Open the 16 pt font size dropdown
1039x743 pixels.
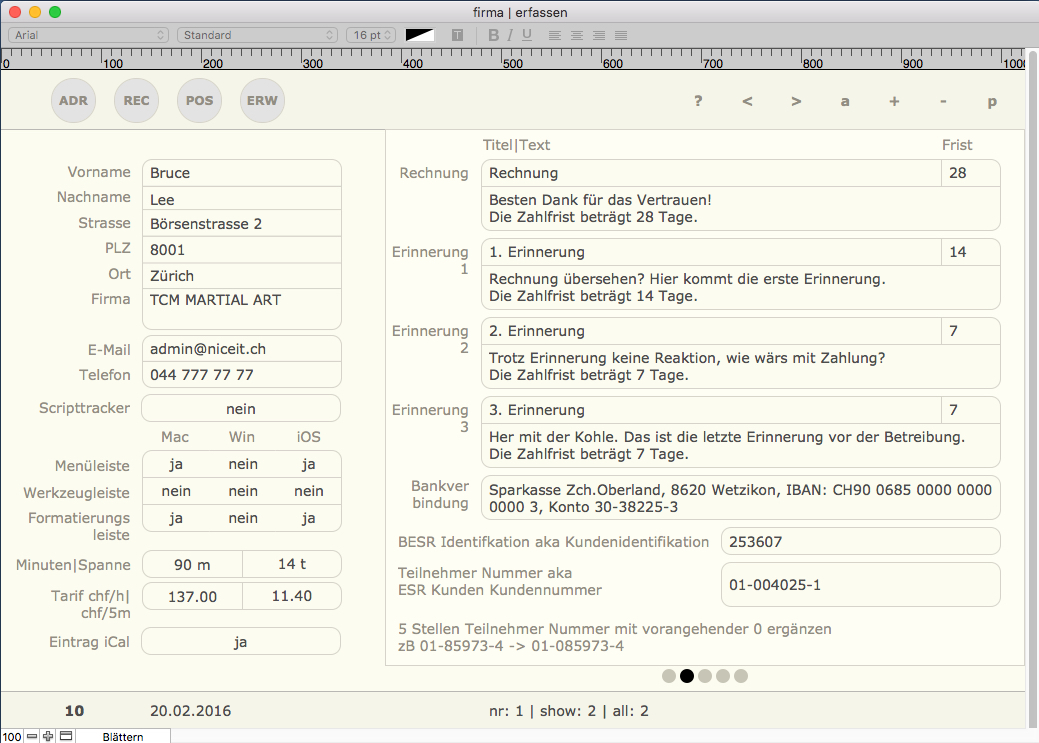[x=371, y=35]
